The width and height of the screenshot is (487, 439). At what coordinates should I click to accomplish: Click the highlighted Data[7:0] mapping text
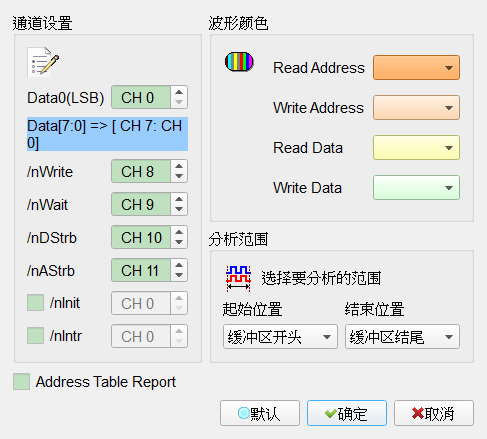[x=107, y=134]
